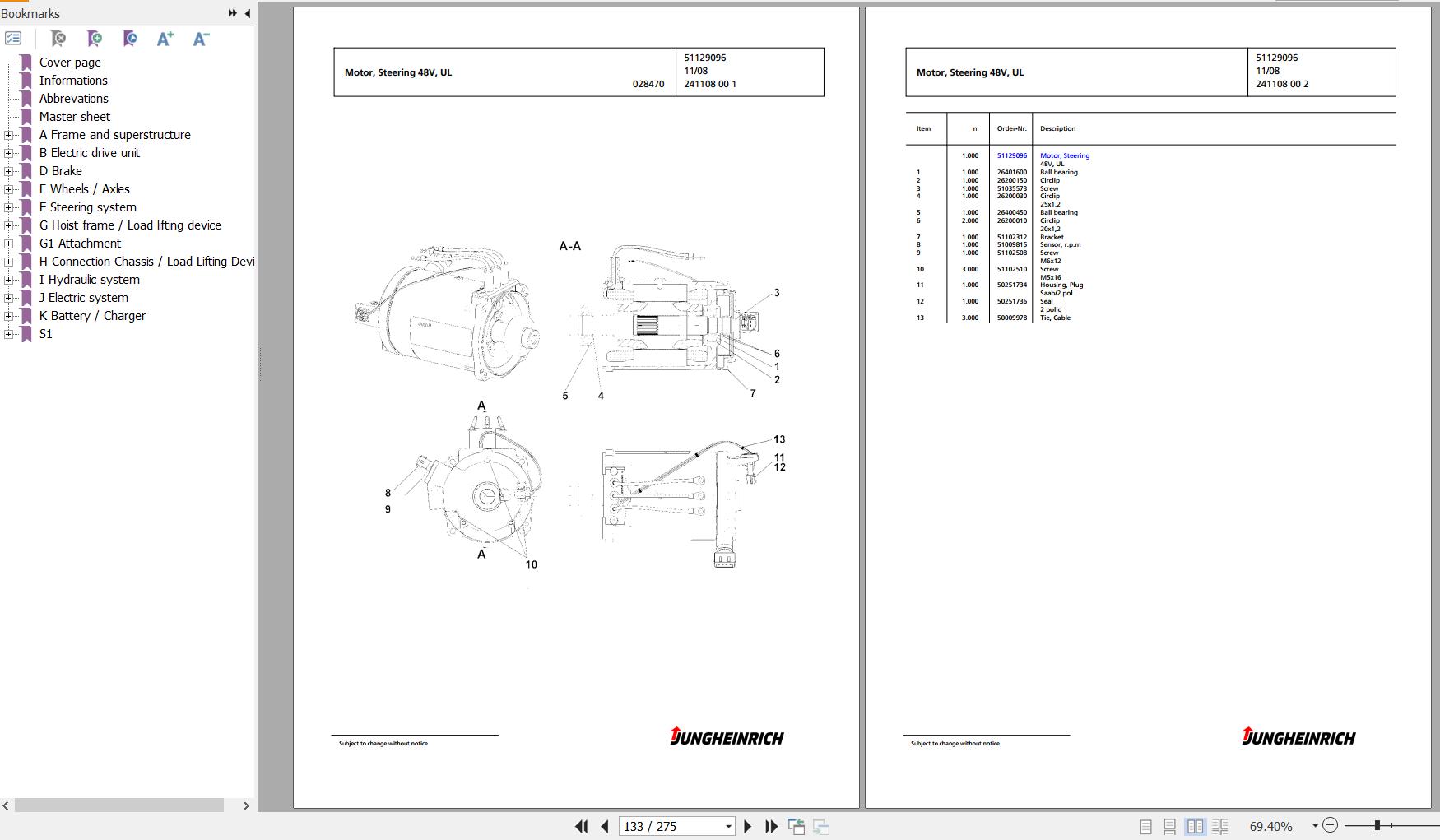Click the delete bookmark icon
This screenshot has height=840, width=1440.
click(58, 39)
